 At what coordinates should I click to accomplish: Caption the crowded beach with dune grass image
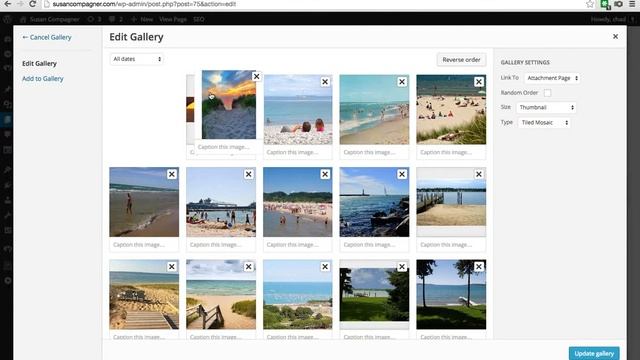coord(451,152)
